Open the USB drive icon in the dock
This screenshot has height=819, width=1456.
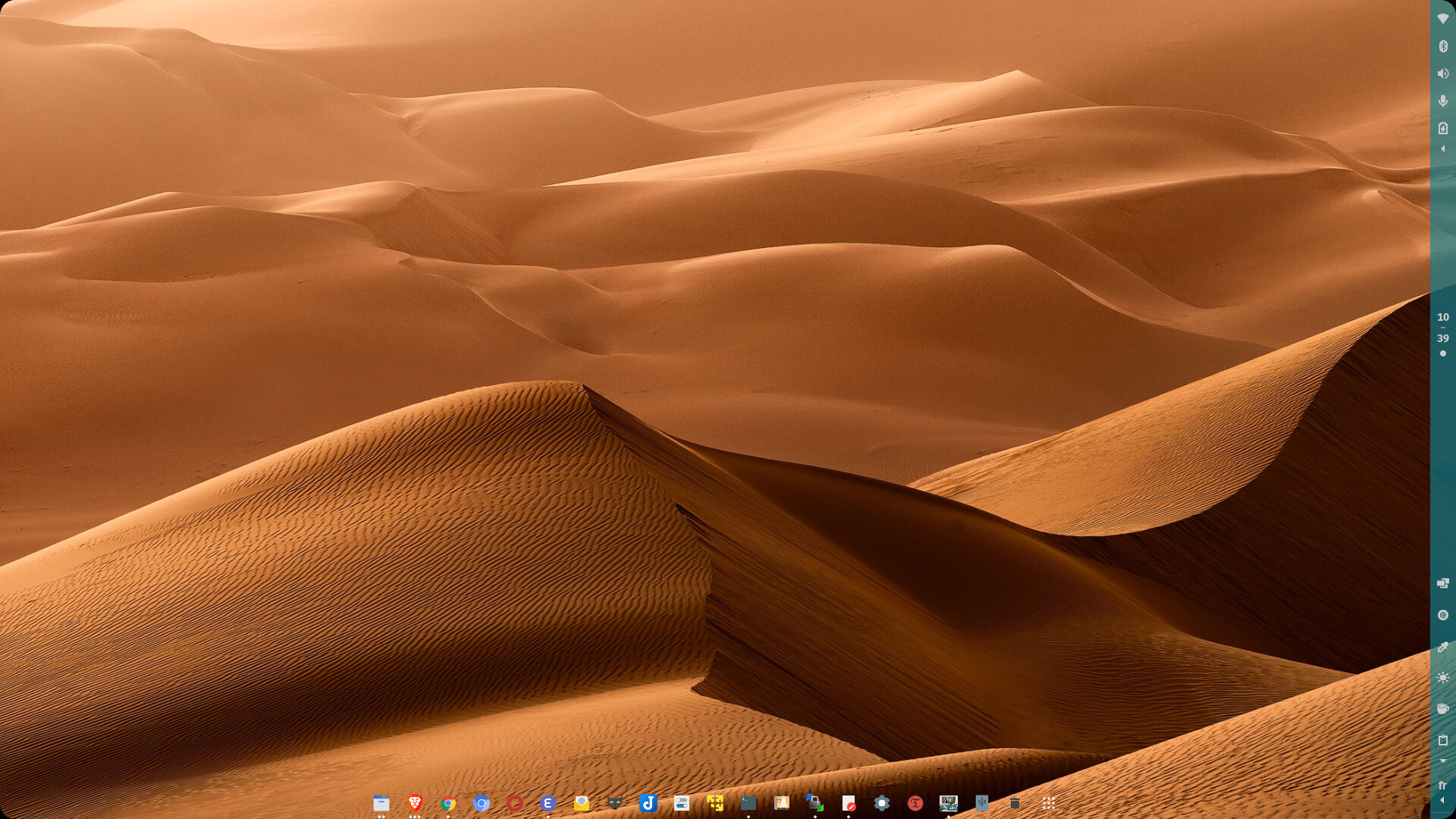(x=982, y=803)
